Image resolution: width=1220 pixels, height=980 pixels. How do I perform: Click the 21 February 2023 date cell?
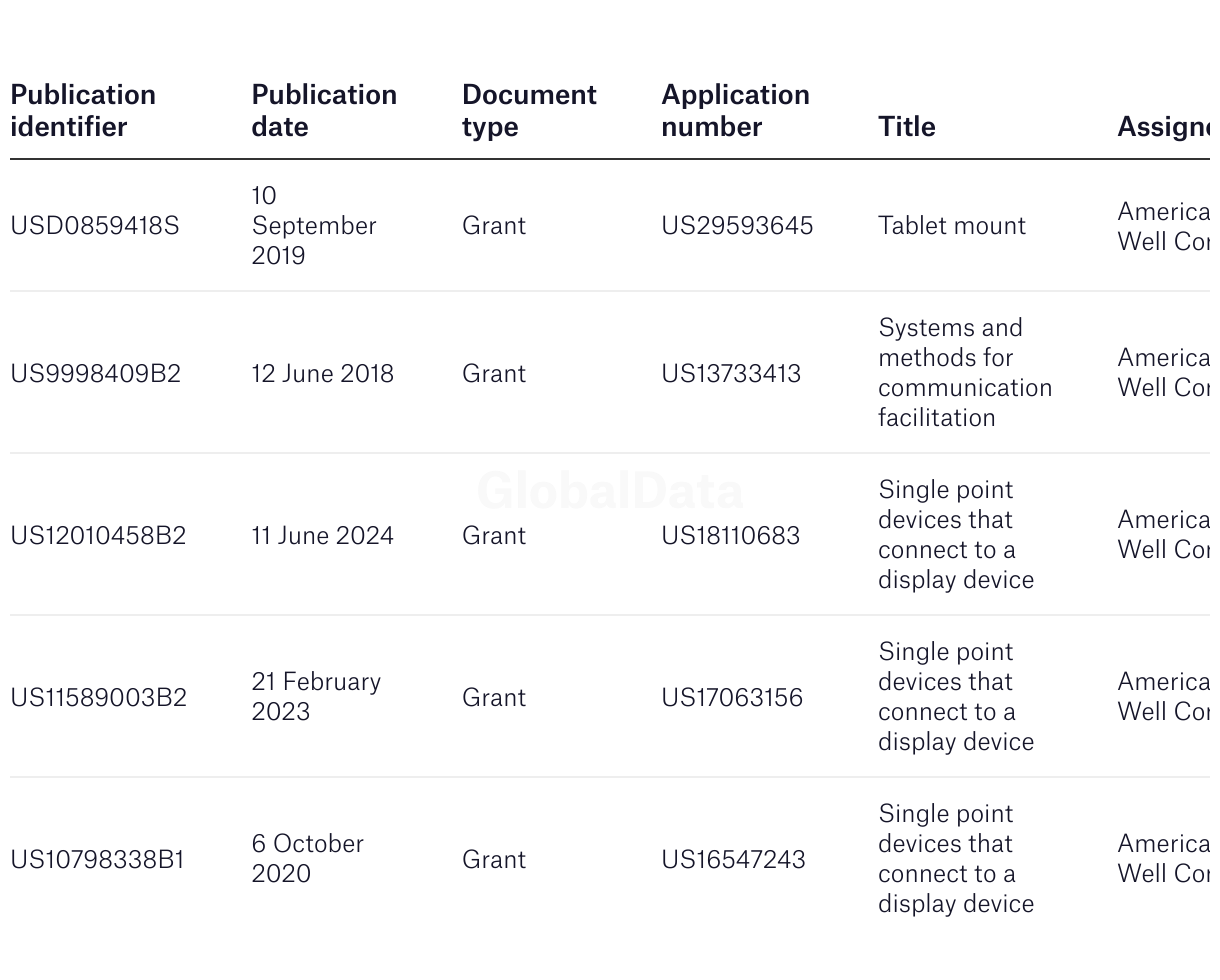(315, 697)
